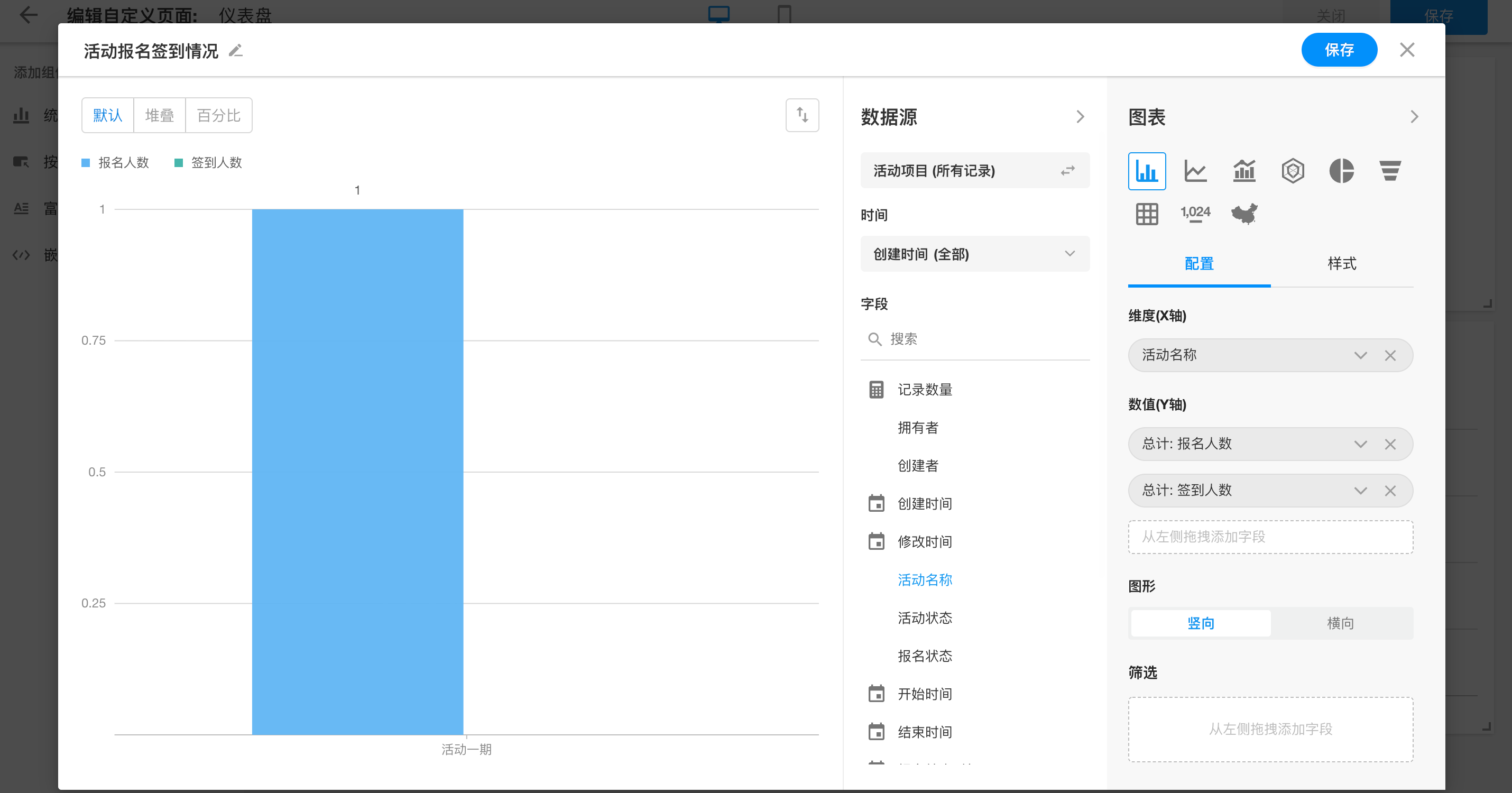This screenshot has height=793, width=1512.
Task: Click the pencil icon to rename chart
Action: point(235,51)
